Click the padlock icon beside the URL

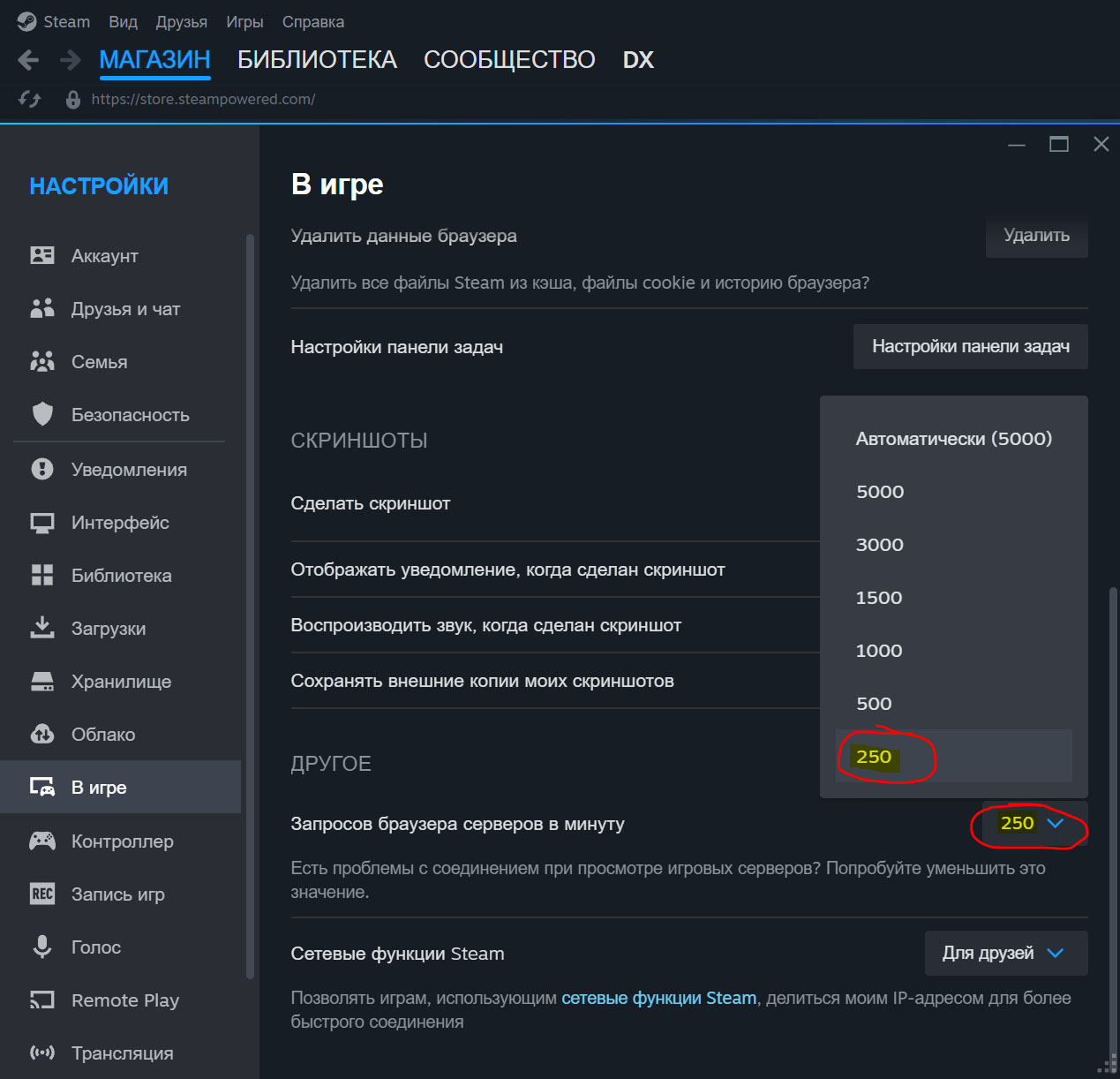tap(73, 100)
